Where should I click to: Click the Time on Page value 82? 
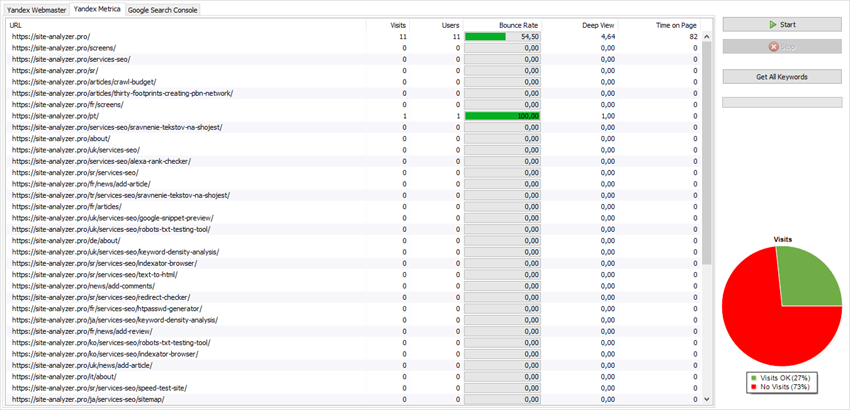693,36
